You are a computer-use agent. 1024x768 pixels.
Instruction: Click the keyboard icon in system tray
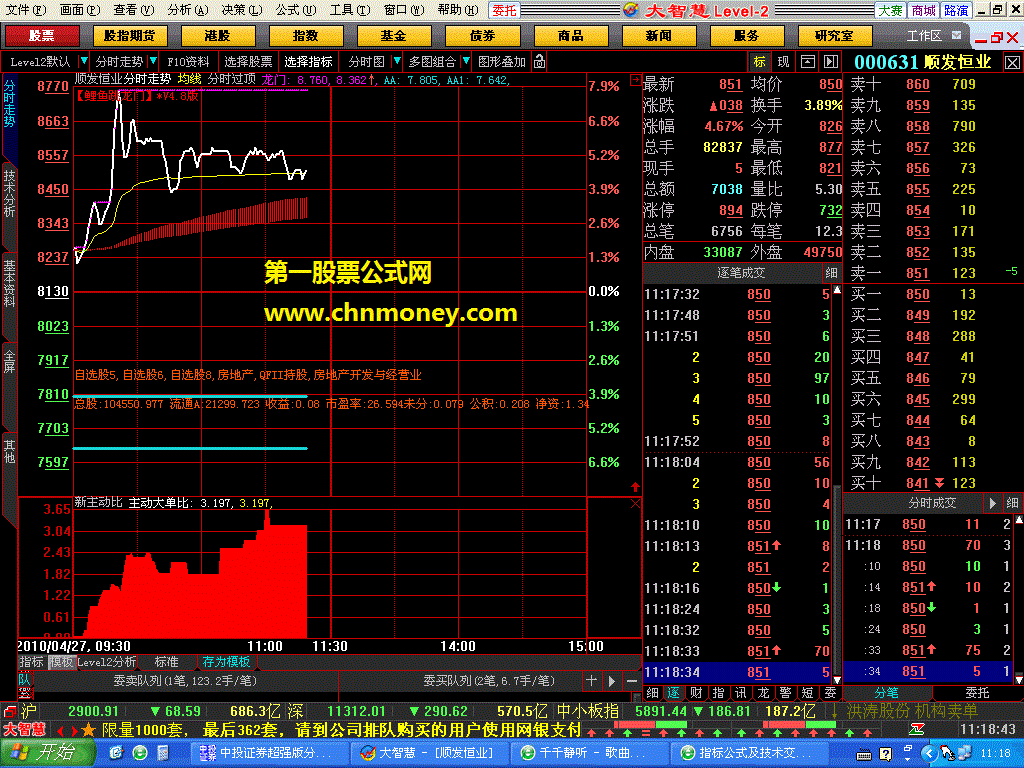coord(863,755)
